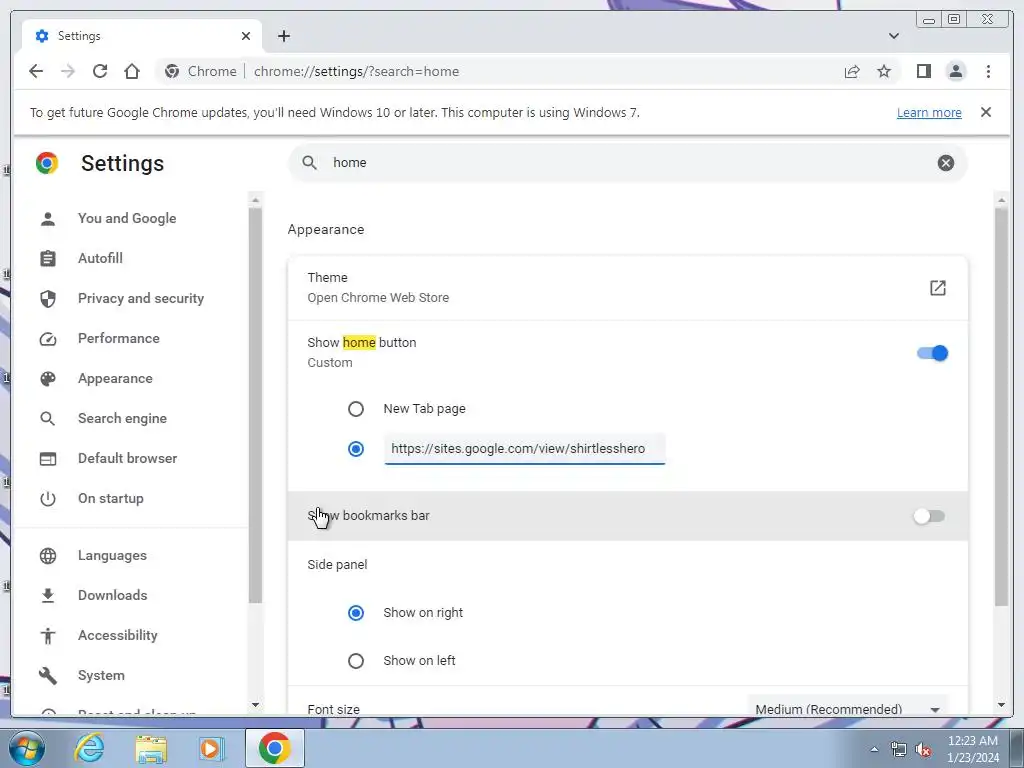Viewport: 1024px width, 768px height.
Task: Open On startup settings
Action: click(110, 498)
